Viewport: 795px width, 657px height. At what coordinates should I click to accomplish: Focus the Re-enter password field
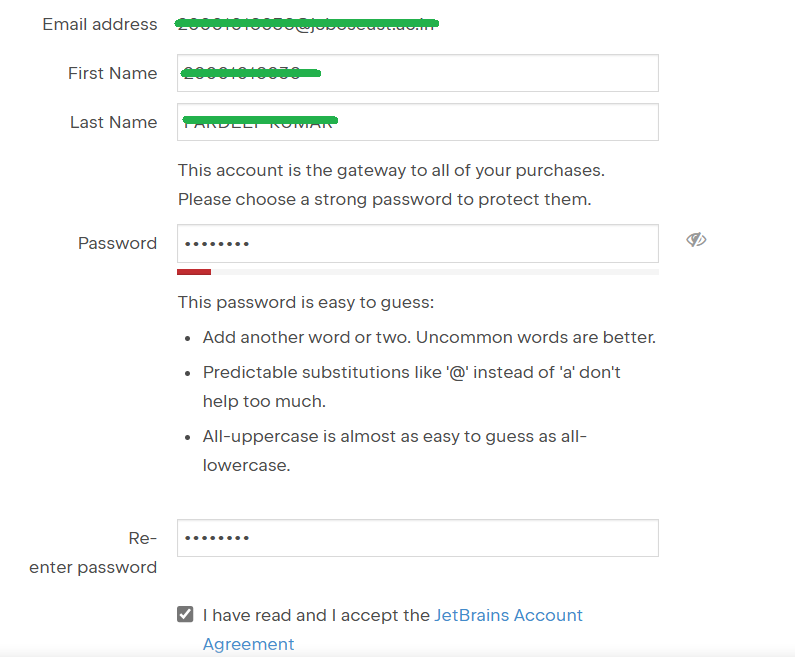point(417,538)
